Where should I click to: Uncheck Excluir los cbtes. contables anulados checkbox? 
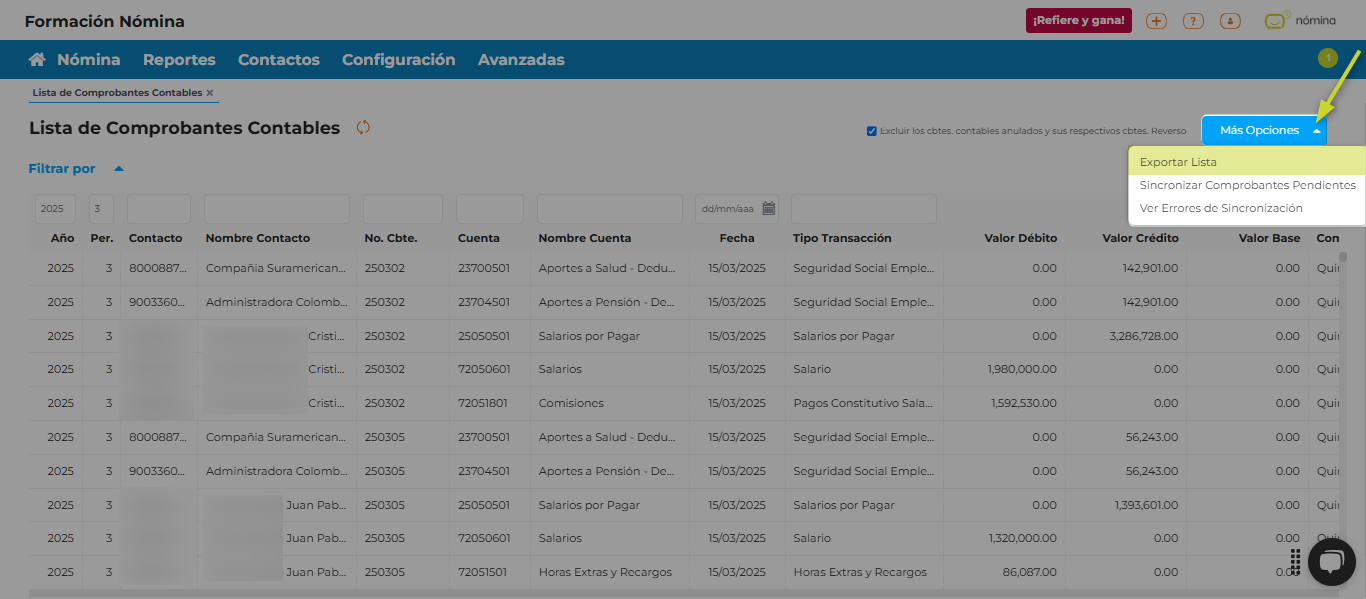[872, 131]
